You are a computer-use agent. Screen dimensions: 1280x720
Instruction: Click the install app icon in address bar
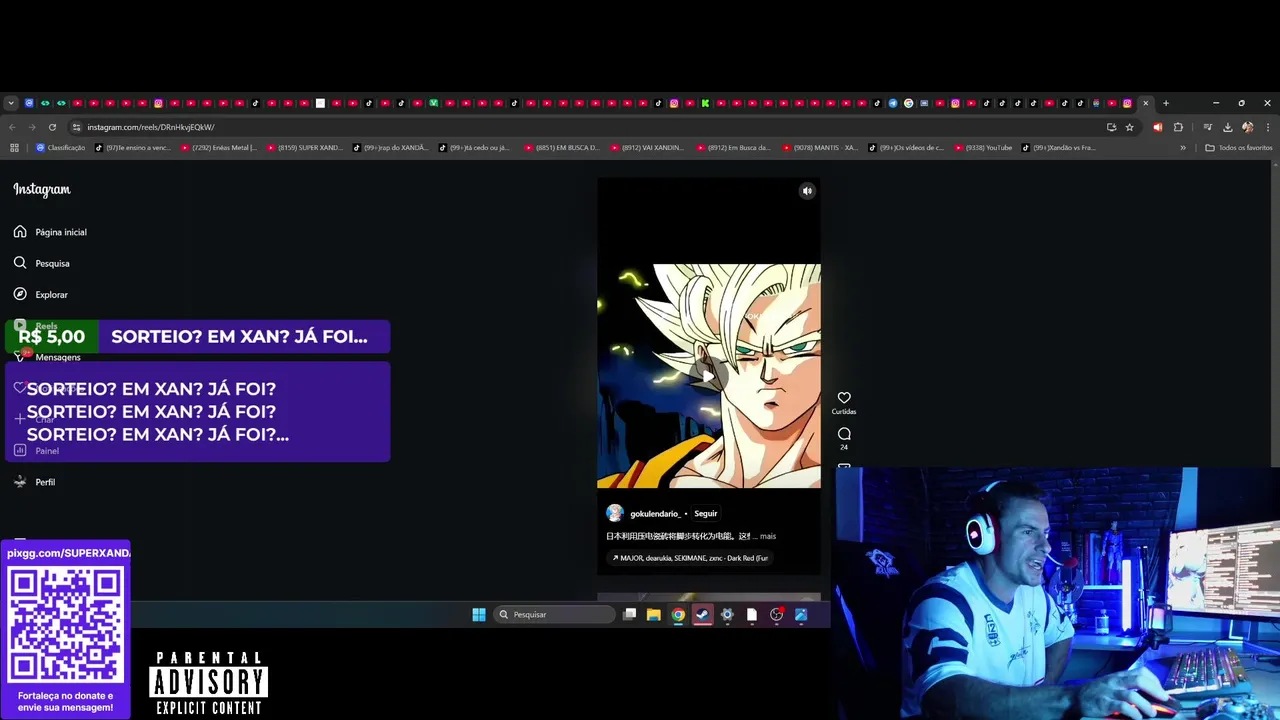point(1111,127)
